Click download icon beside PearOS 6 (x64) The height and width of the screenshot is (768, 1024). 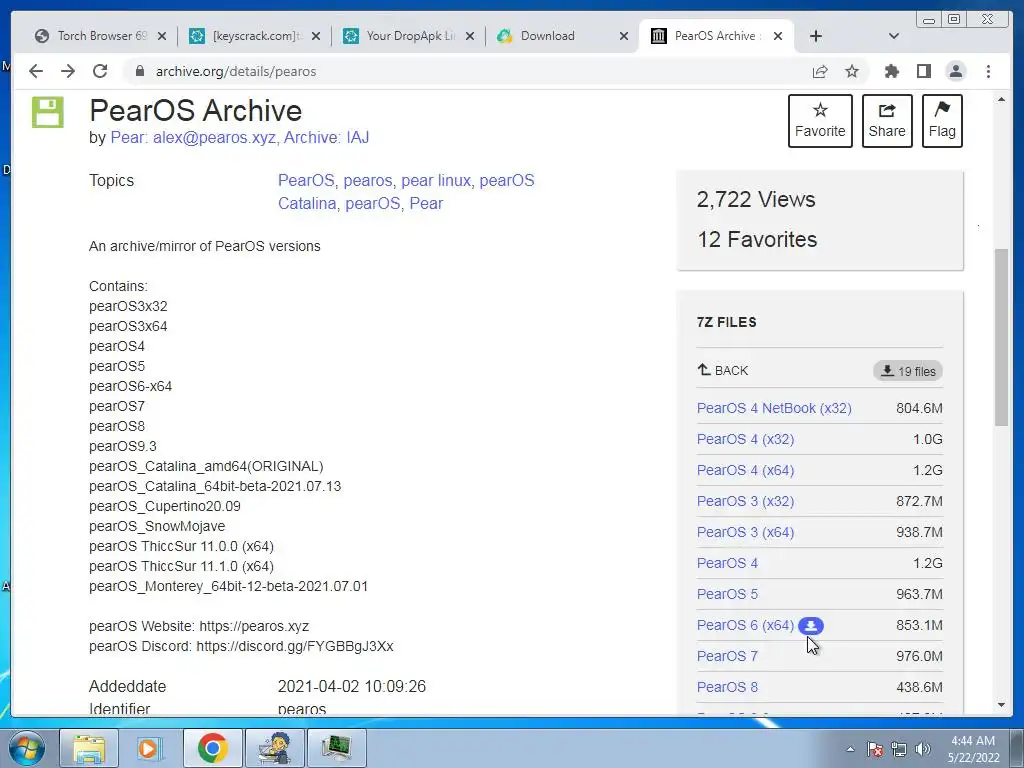(x=811, y=626)
